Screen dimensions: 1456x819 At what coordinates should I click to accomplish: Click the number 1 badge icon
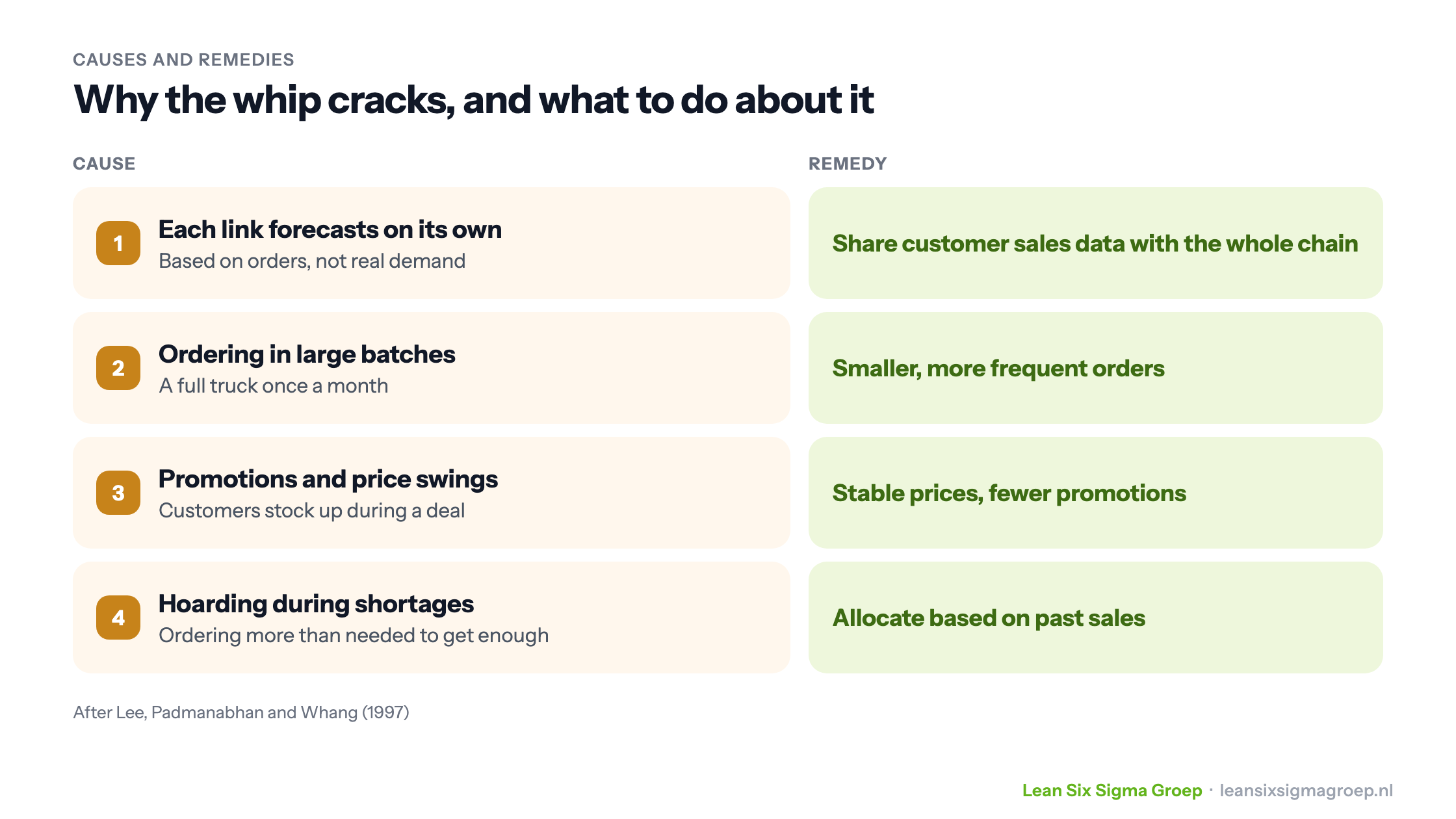(118, 243)
